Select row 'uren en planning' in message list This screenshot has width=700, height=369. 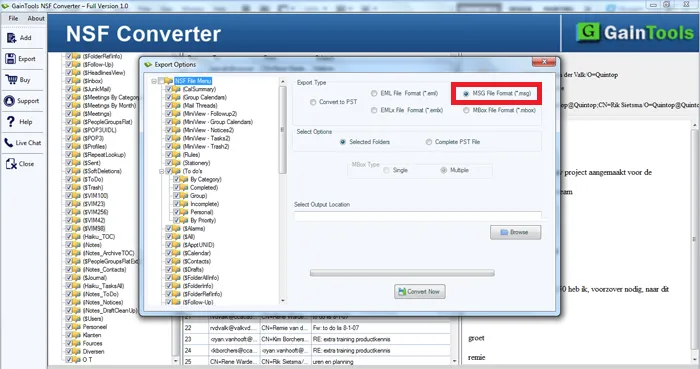(x=317, y=362)
